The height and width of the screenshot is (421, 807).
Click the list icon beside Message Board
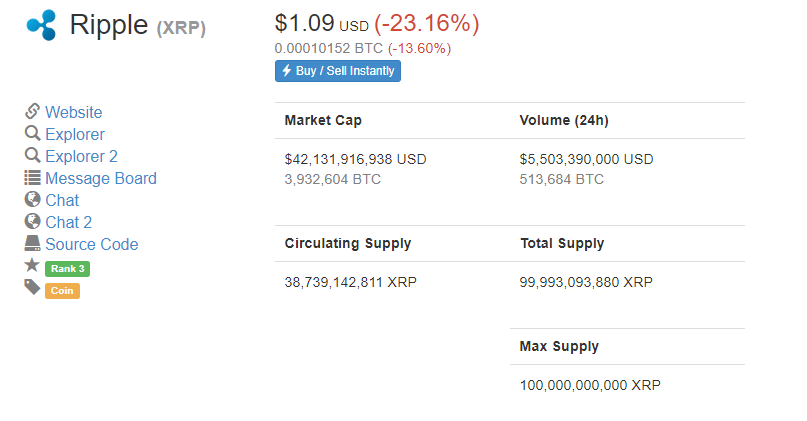coord(32,178)
